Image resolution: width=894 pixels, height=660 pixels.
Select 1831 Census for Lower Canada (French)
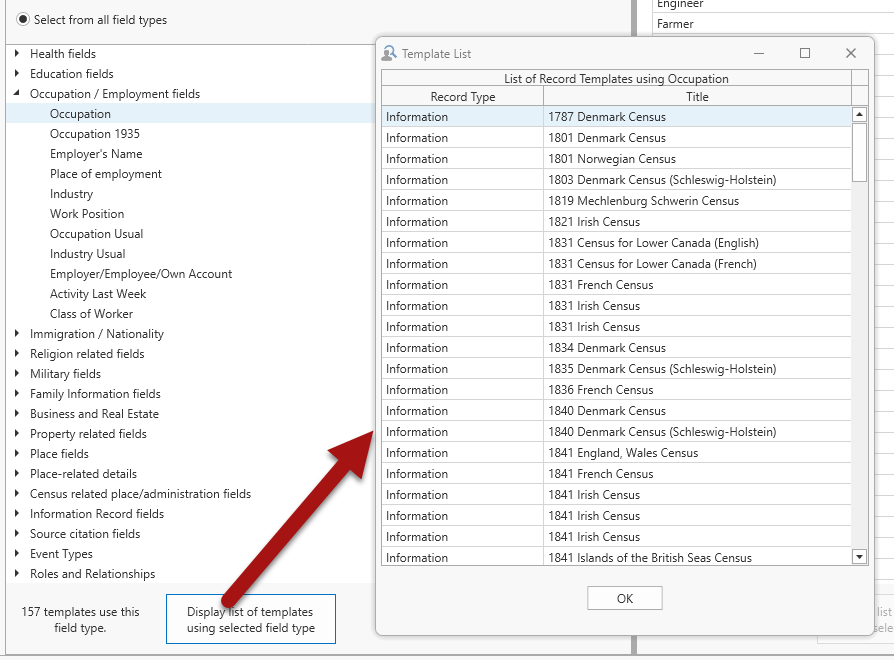coord(616,264)
